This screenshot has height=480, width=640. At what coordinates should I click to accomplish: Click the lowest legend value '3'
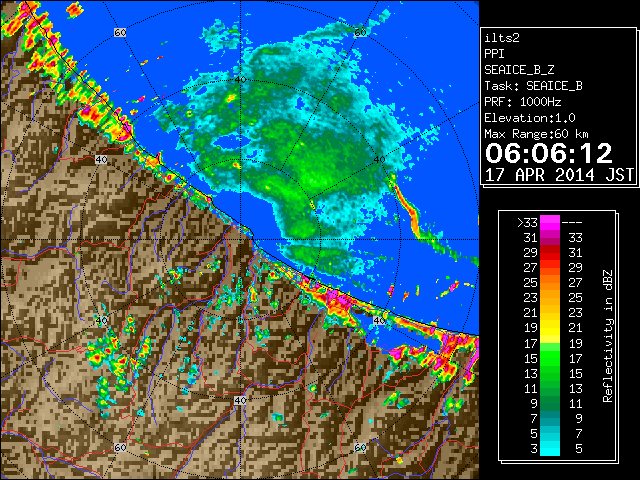[534, 449]
